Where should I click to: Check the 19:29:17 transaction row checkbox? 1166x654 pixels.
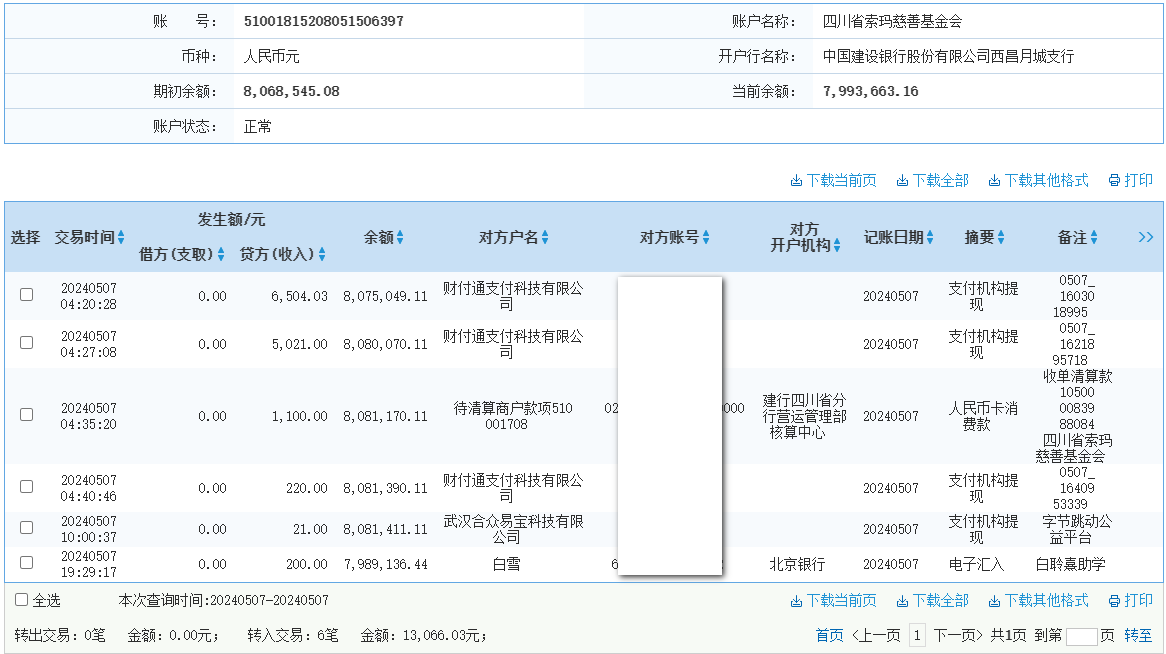pos(27,562)
